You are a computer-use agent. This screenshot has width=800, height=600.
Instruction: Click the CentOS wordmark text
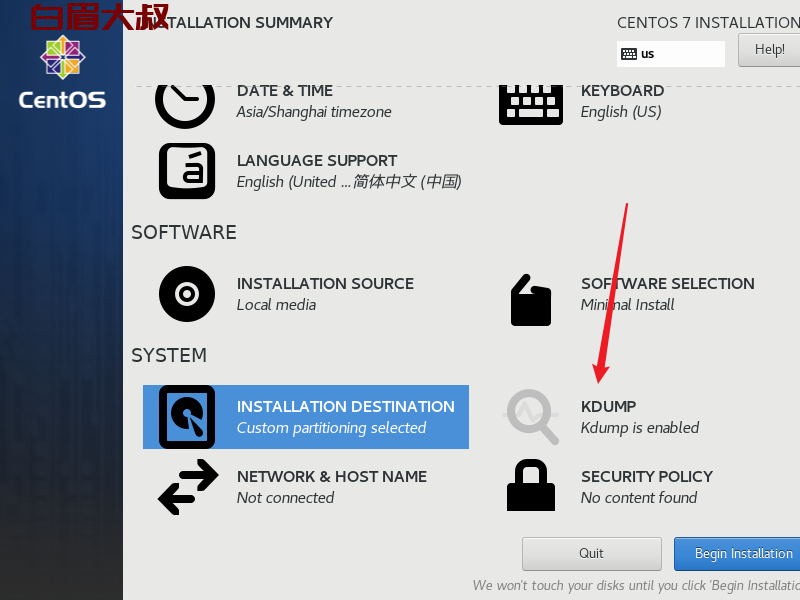62,99
